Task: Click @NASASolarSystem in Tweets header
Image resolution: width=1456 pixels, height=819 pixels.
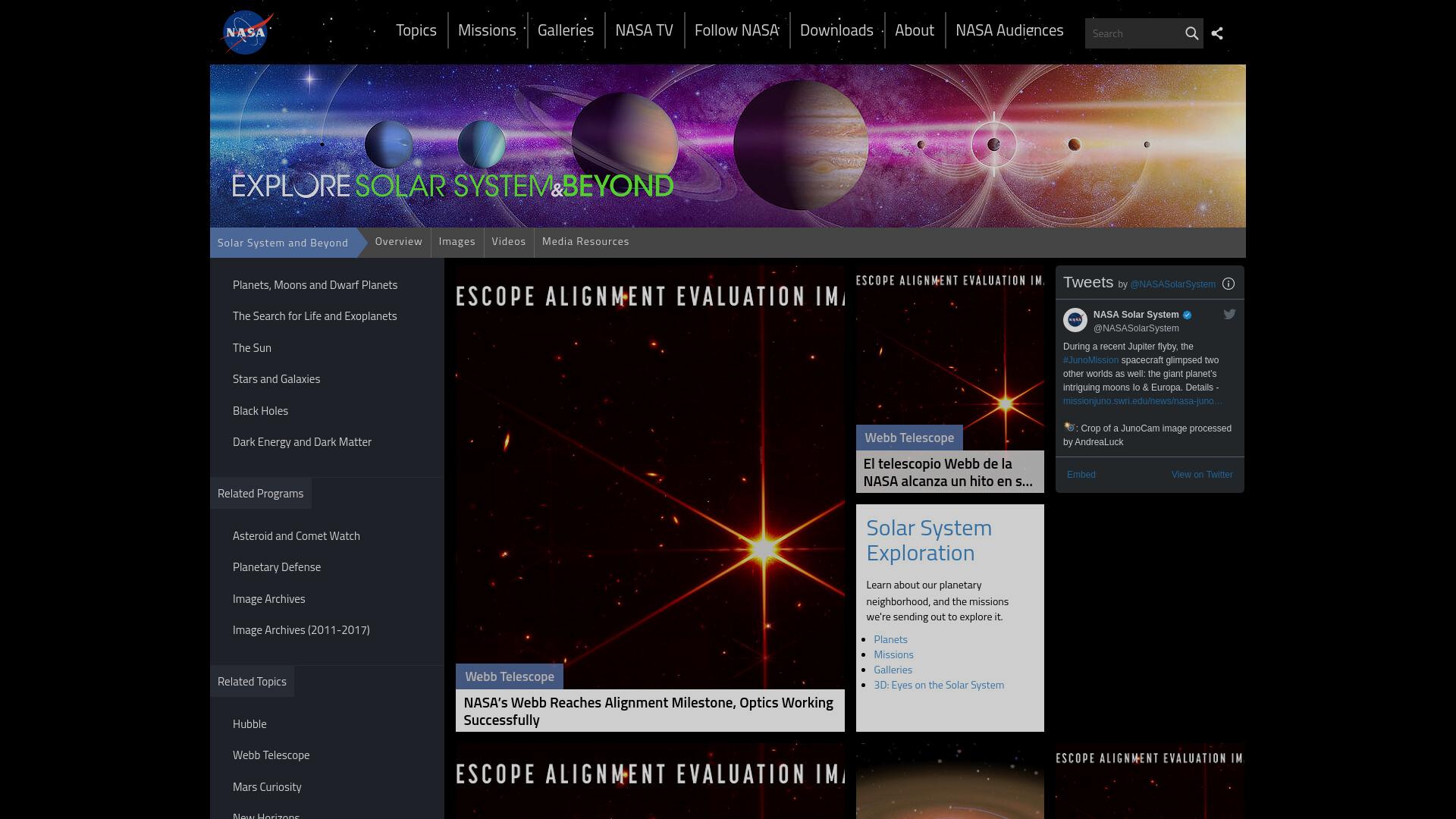Action: (x=1172, y=284)
